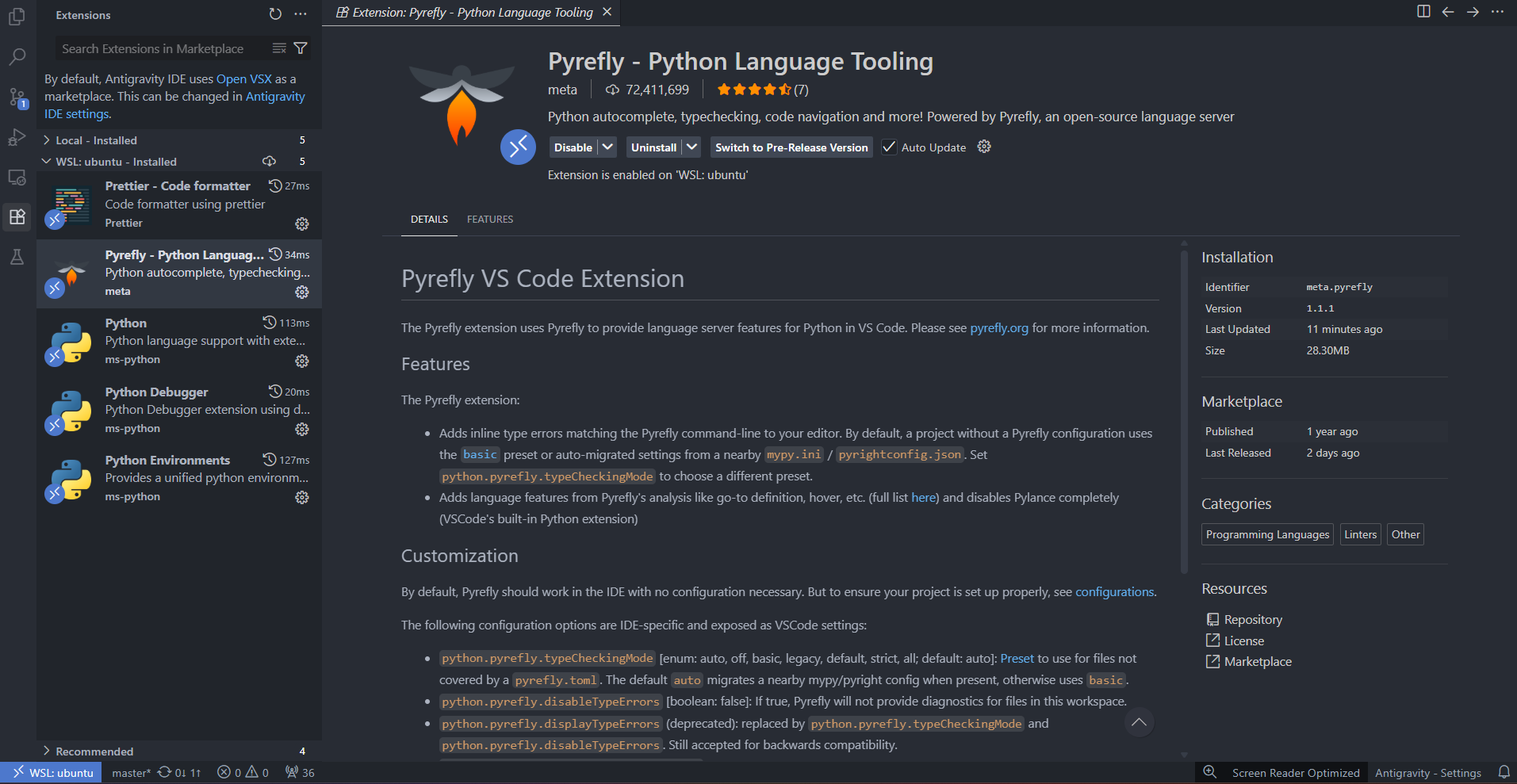Open the Explorer view in activity bar
Screen dimensions: 1517x784
pyautogui.click(x=17, y=17)
